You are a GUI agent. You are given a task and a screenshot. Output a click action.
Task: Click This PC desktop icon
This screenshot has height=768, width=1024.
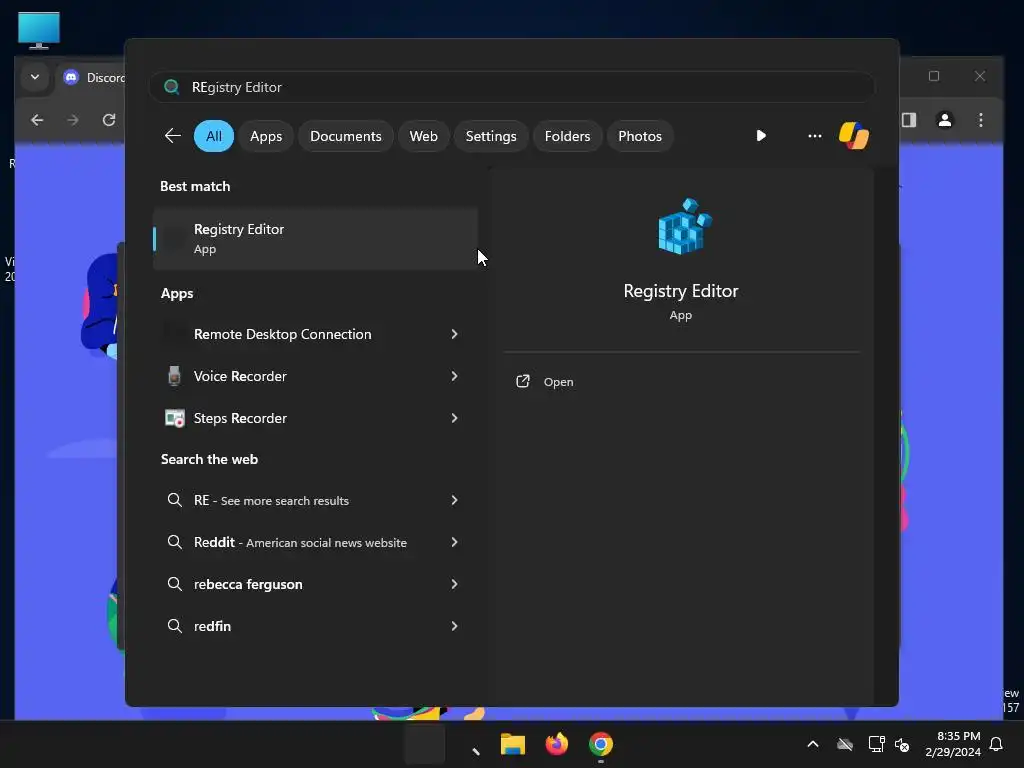pyautogui.click(x=39, y=31)
